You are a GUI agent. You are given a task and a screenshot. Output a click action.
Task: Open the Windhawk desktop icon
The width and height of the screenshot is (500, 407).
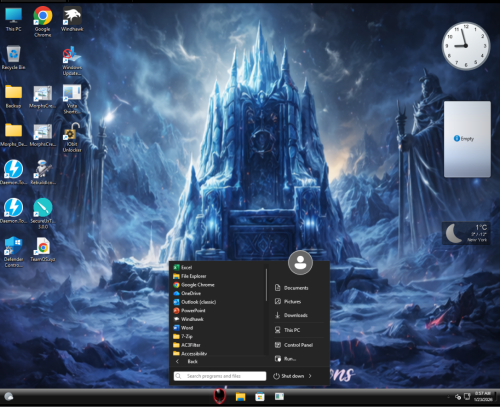pyautogui.click(x=72, y=19)
